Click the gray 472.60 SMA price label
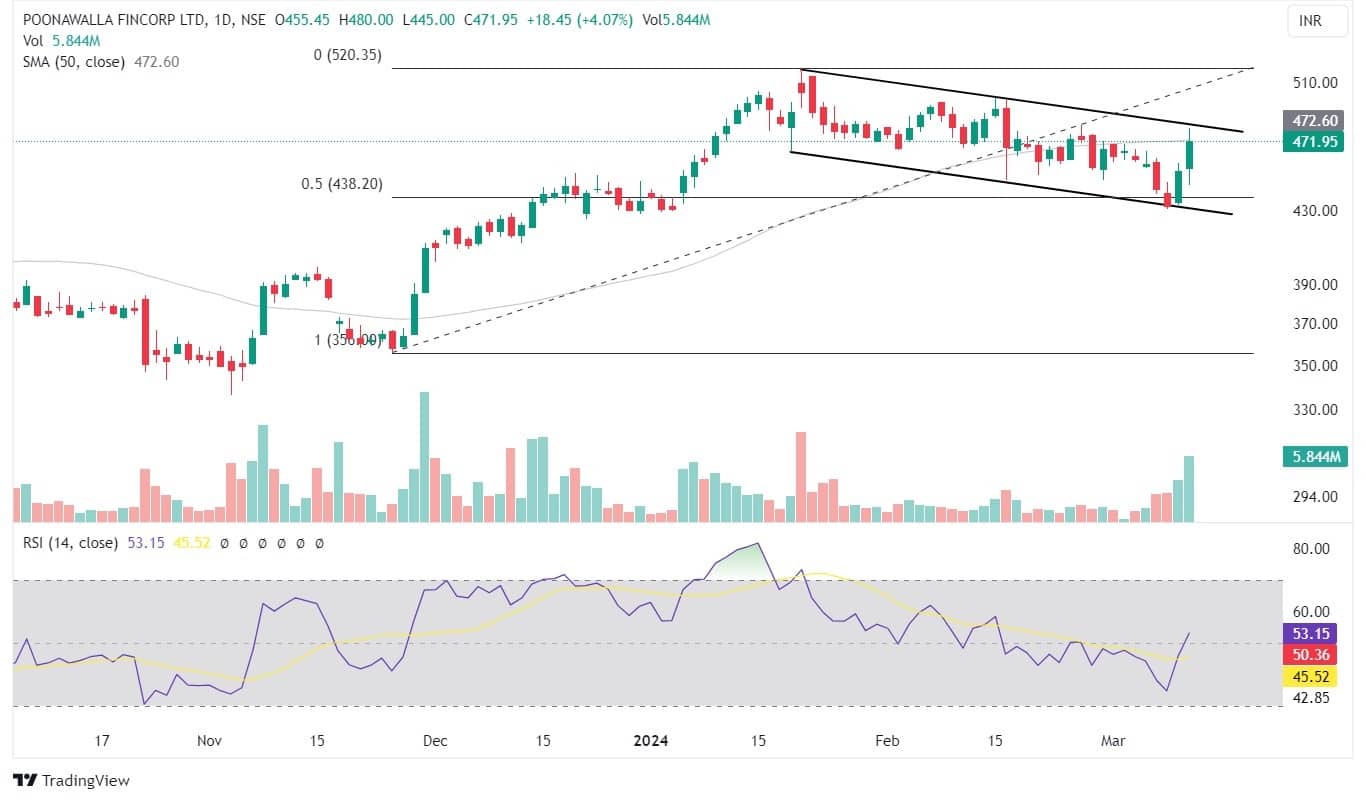The height and width of the screenshot is (802, 1366). (x=1313, y=121)
